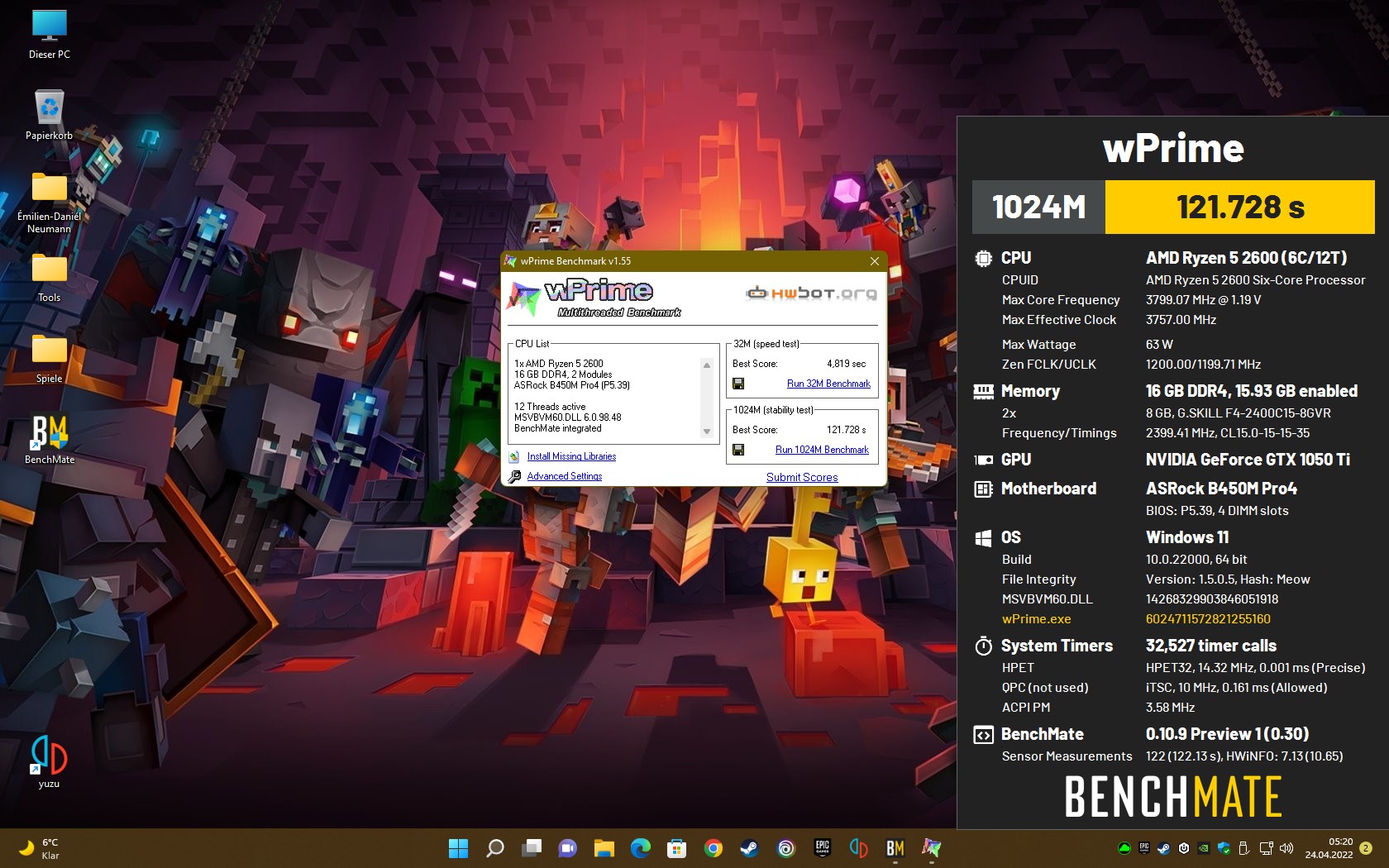The height and width of the screenshot is (868, 1389).
Task: Open File Explorer from the taskbar
Action: pos(604,848)
